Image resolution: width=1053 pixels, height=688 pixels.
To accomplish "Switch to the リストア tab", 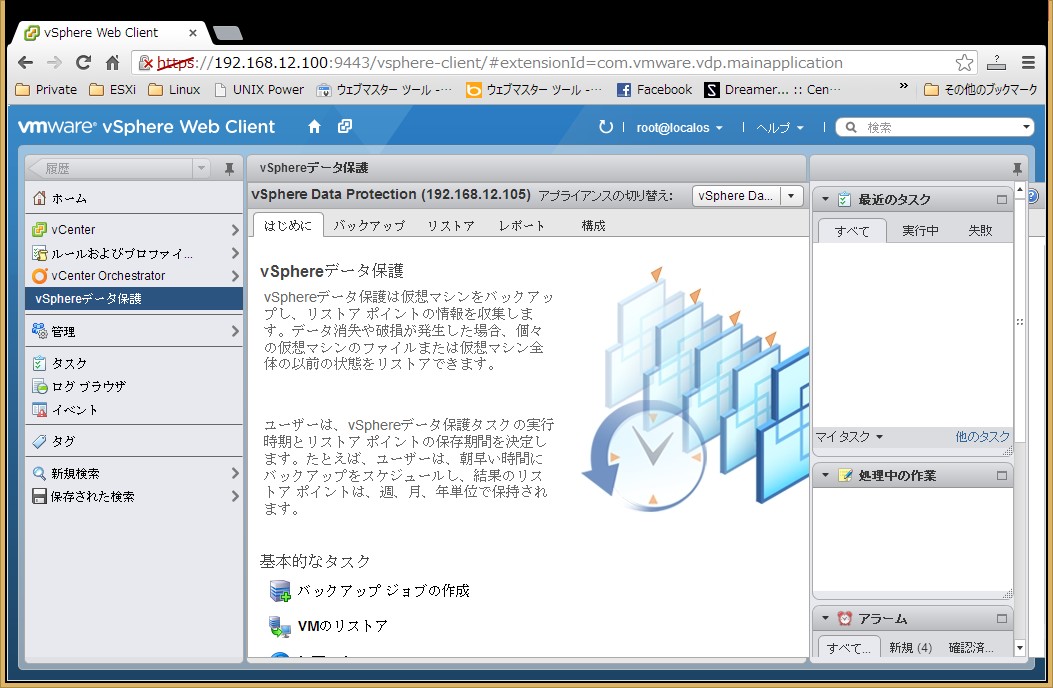I will point(451,226).
